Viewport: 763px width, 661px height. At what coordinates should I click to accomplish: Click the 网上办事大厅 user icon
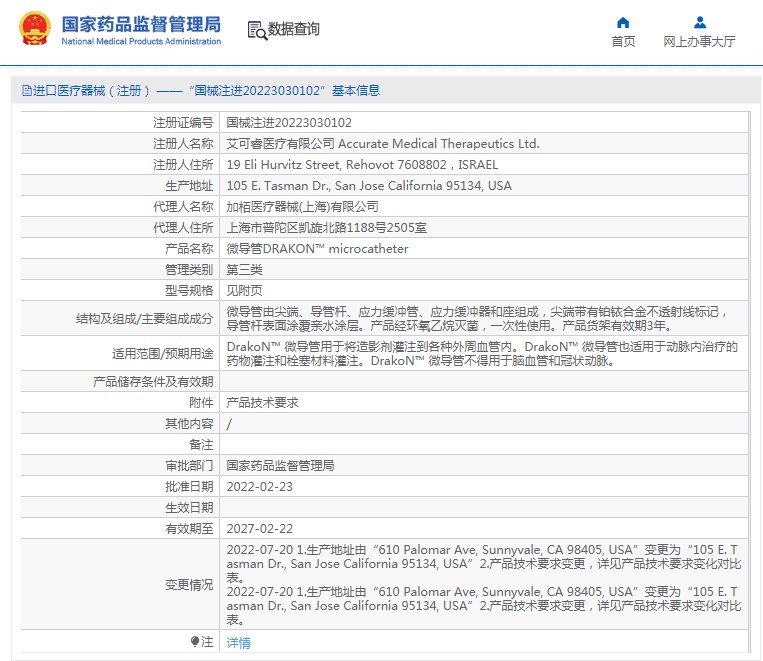click(x=700, y=22)
